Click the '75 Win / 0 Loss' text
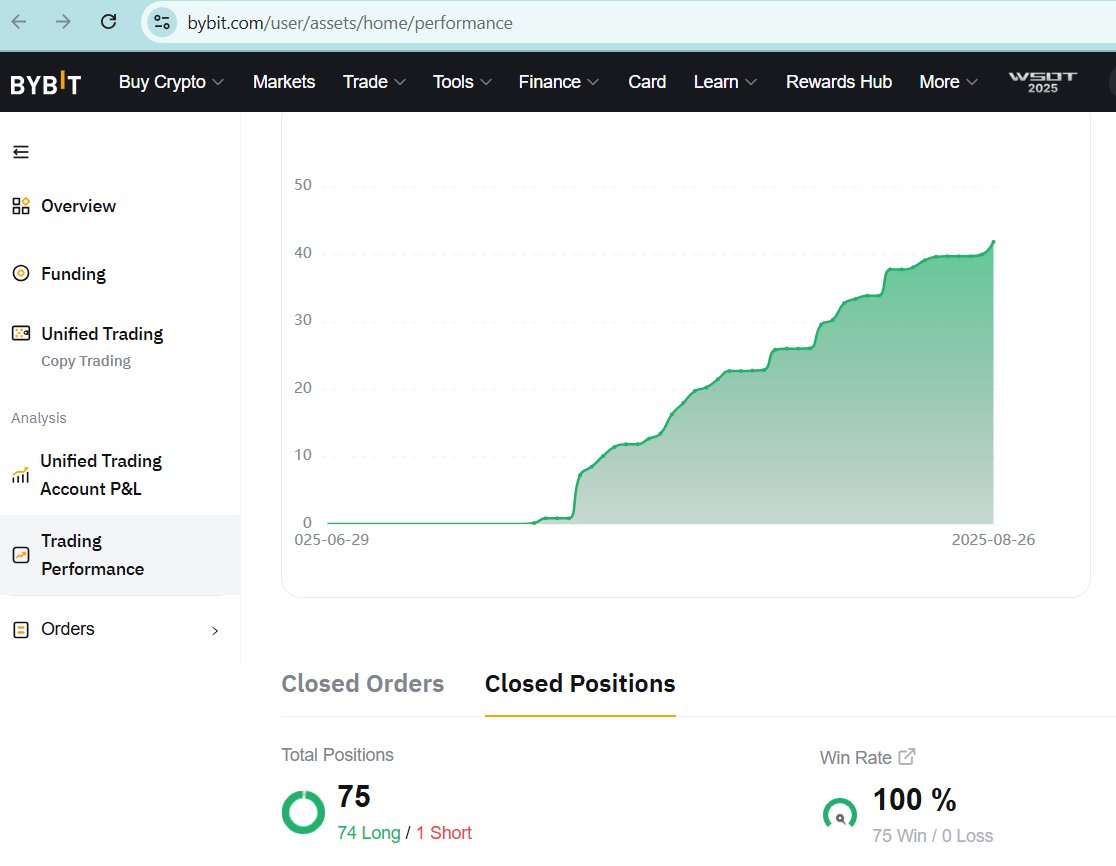Image resolution: width=1116 pixels, height=866 pixels. [932, 835]
